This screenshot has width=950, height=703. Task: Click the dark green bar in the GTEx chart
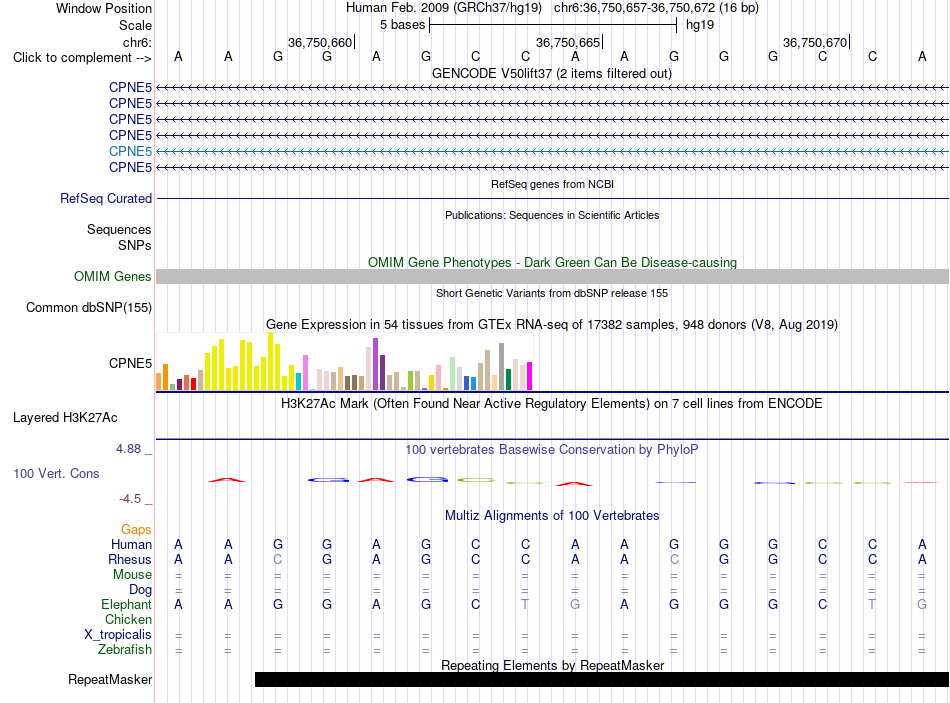[508, 379]
